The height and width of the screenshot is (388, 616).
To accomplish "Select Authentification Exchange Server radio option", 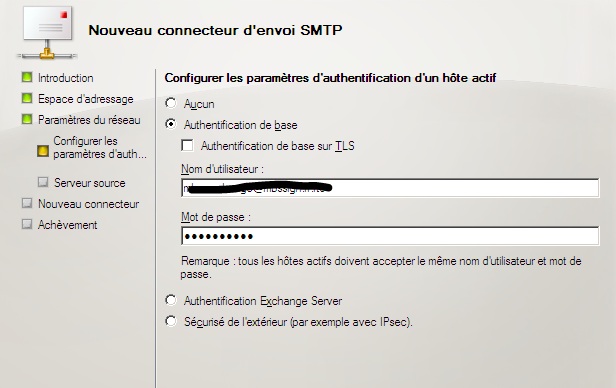I will coord(171,300).
